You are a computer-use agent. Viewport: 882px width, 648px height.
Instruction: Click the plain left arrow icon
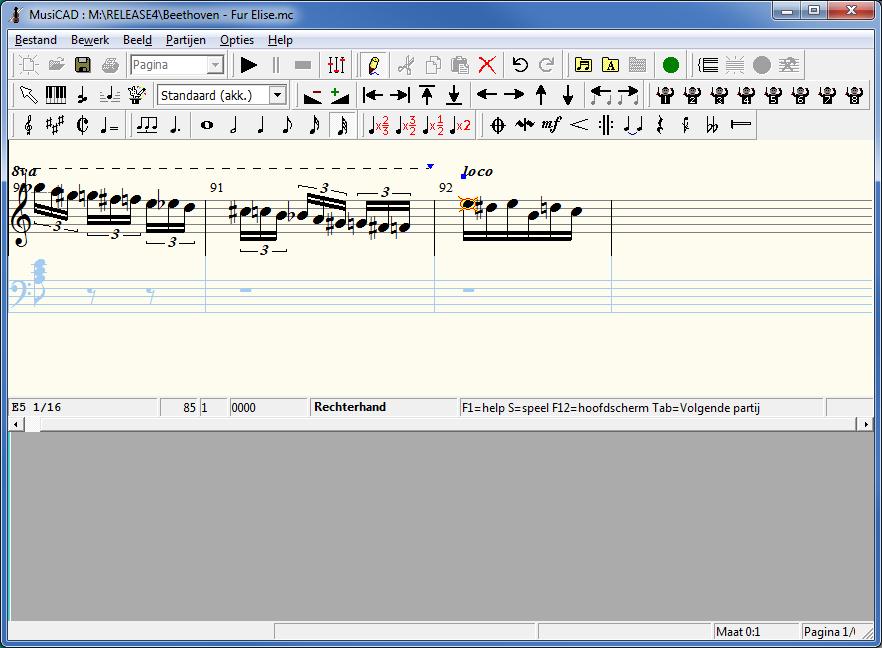pos(487,94)
